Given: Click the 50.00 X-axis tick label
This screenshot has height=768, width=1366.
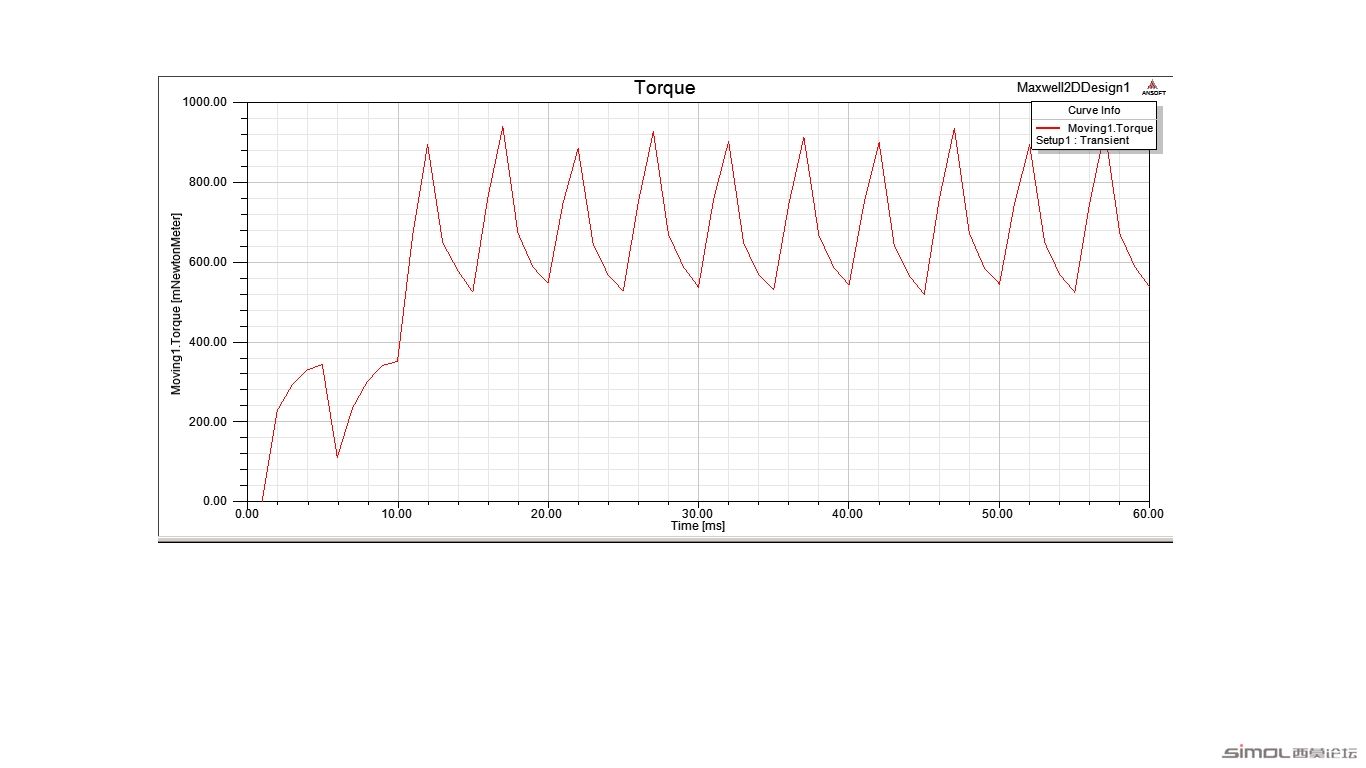Looking at the screenshot, I should point(998,513).
